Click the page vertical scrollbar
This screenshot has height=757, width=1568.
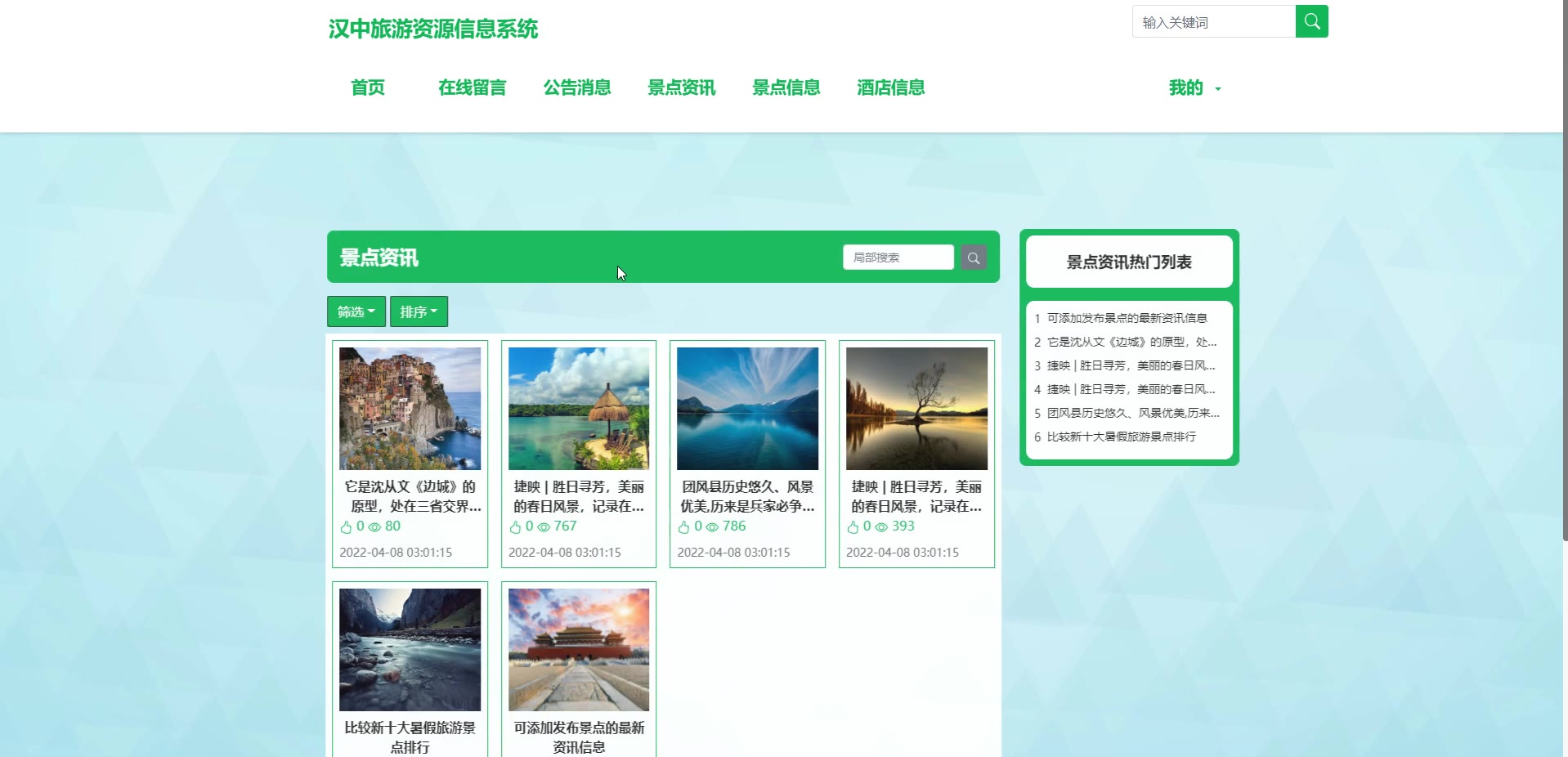(x=1565, y=270)
